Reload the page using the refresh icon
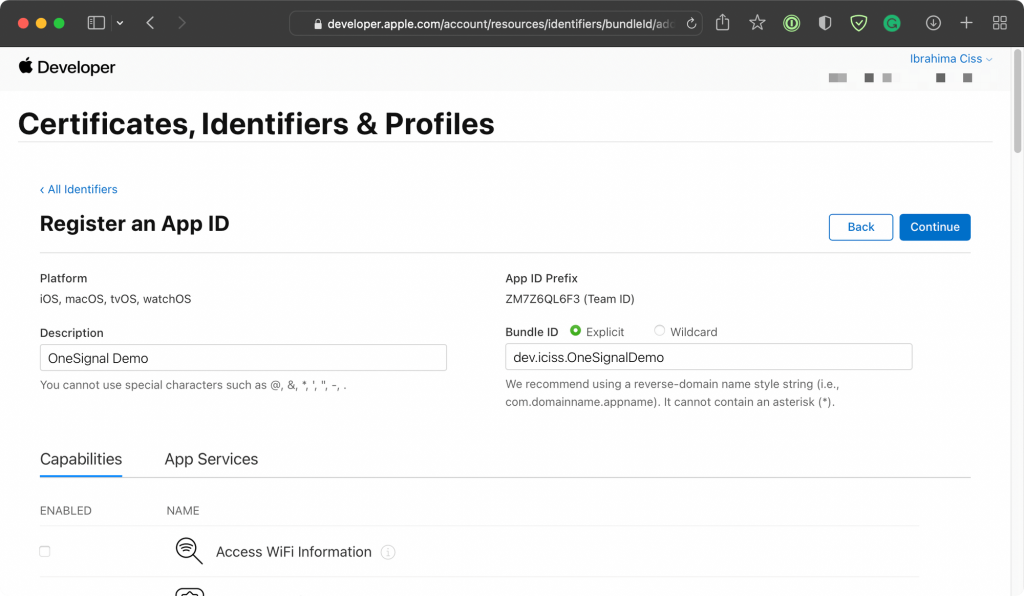Image resolution: width=1024 pixels, height=596 pixels. point(691,24)
